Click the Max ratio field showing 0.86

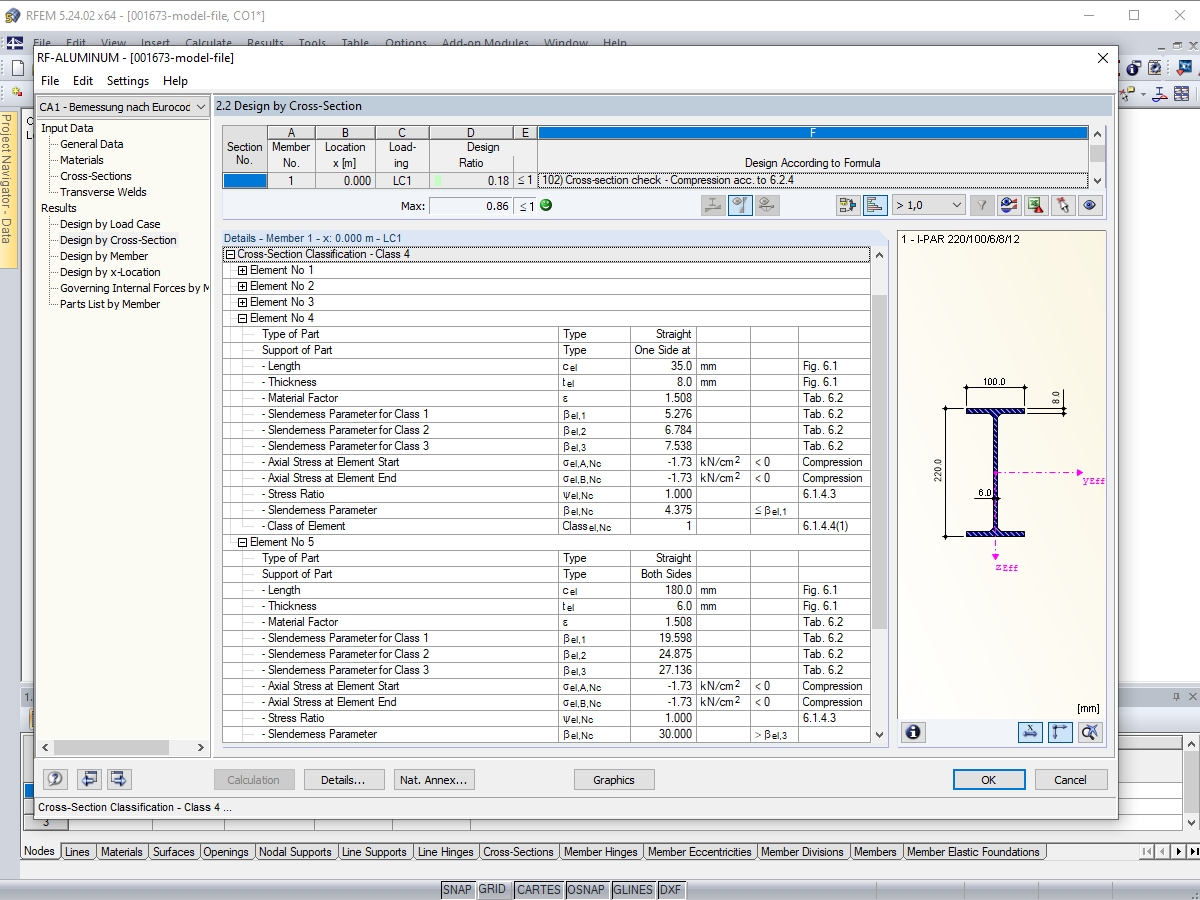tap(471, 205)
